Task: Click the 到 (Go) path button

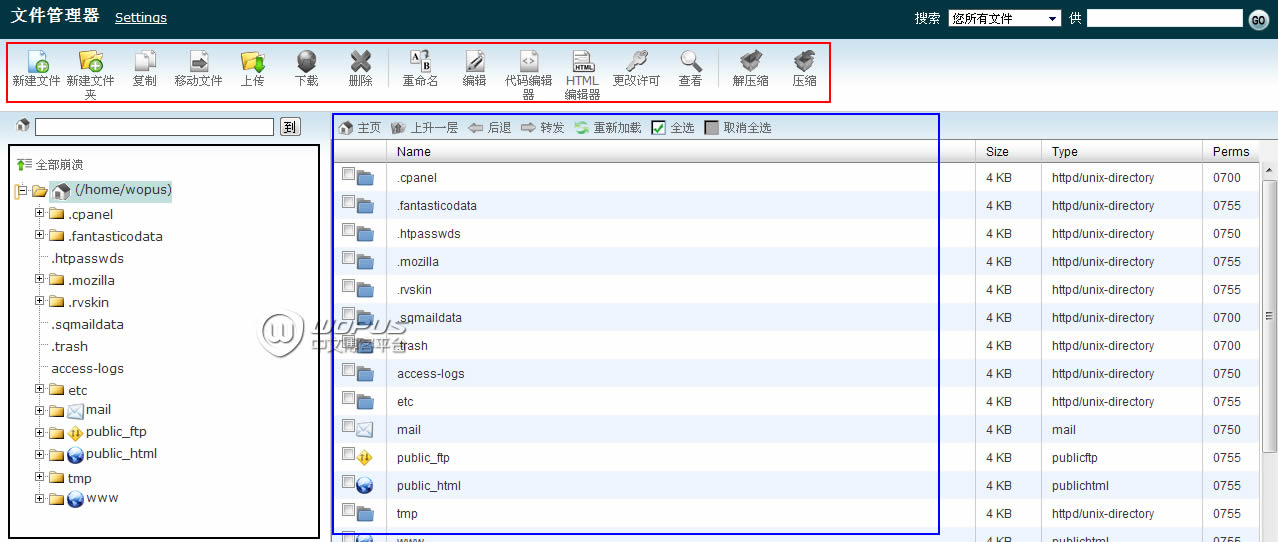Action: tap(290, 127)
